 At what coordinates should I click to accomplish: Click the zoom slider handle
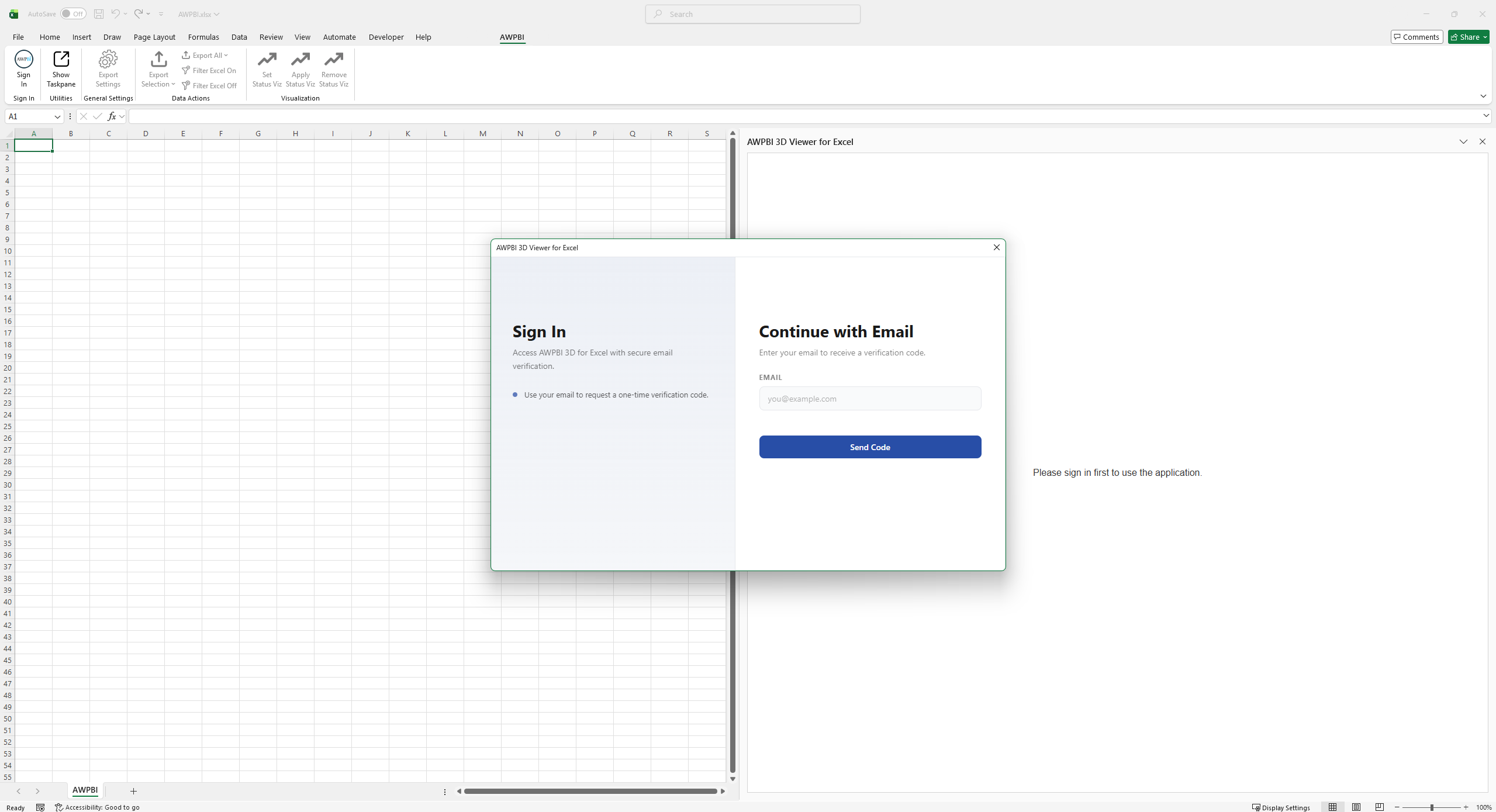[x=1432, y=807]
